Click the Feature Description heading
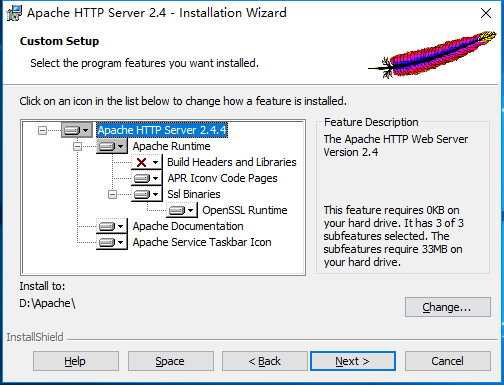504x385 pixels. (x=371, y=122)
